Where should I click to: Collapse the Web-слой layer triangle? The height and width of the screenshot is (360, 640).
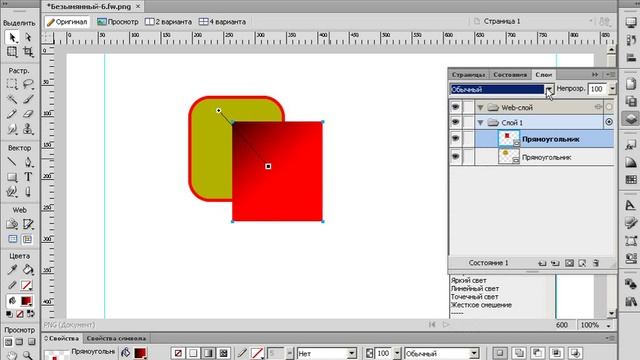480,108
